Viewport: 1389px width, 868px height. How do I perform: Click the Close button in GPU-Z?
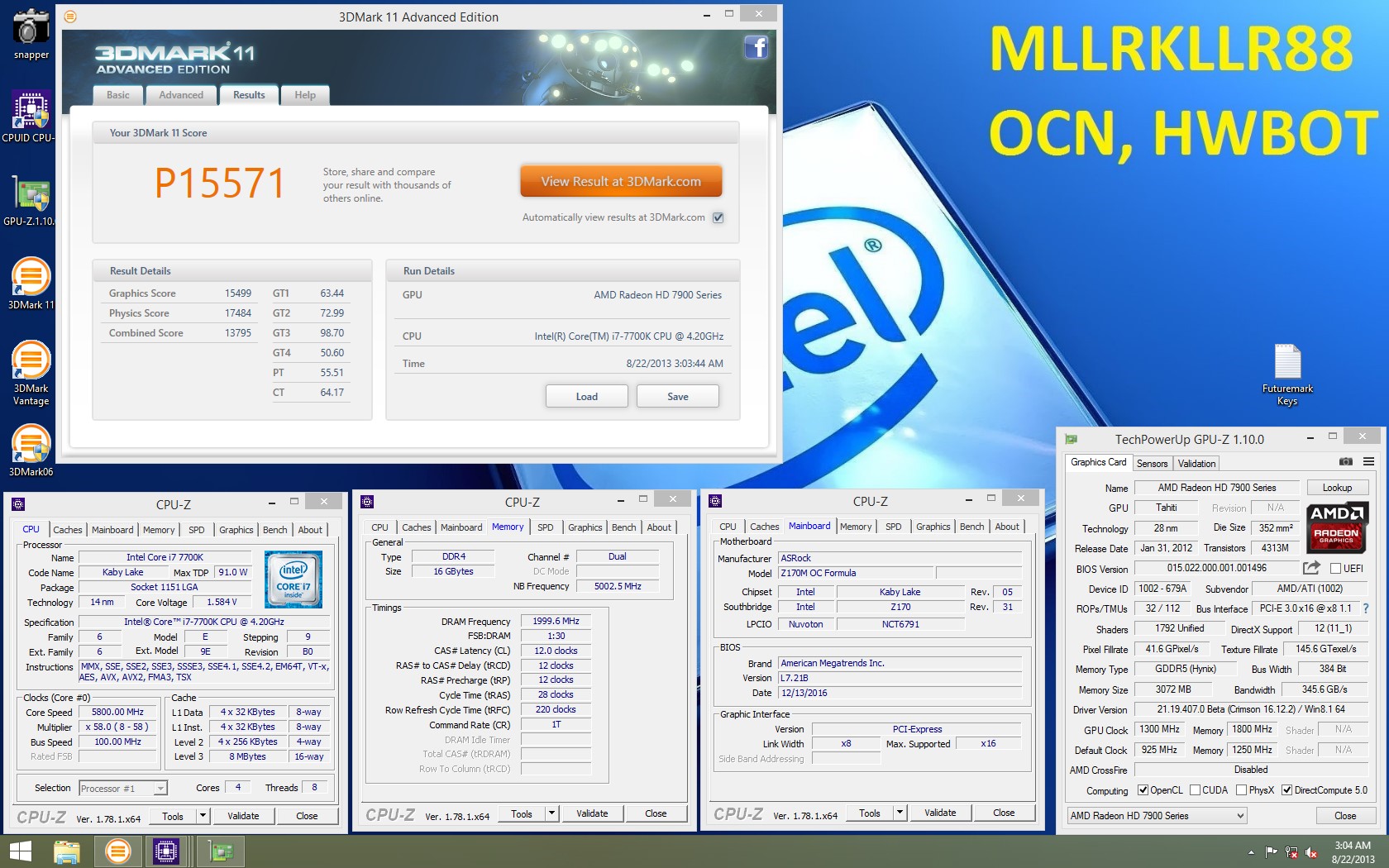point(1345,815)
